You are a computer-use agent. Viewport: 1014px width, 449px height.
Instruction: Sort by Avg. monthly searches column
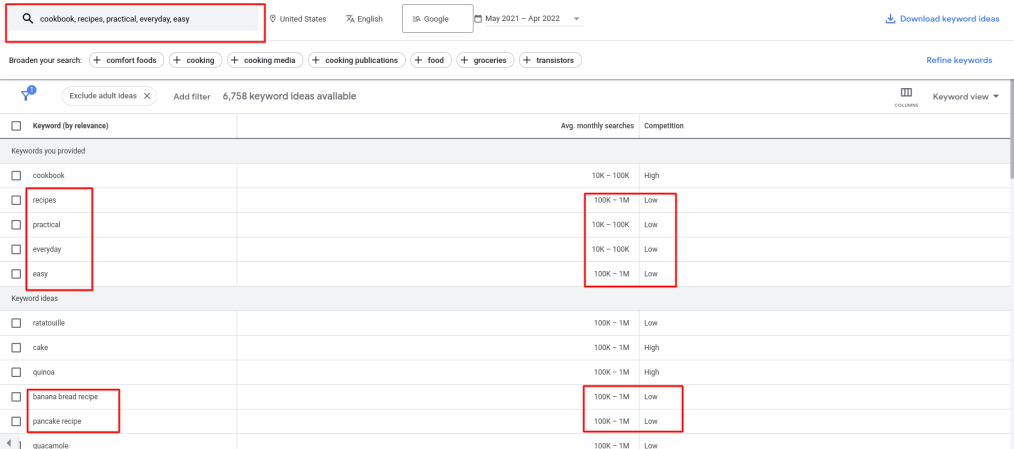tap(597, 126)
